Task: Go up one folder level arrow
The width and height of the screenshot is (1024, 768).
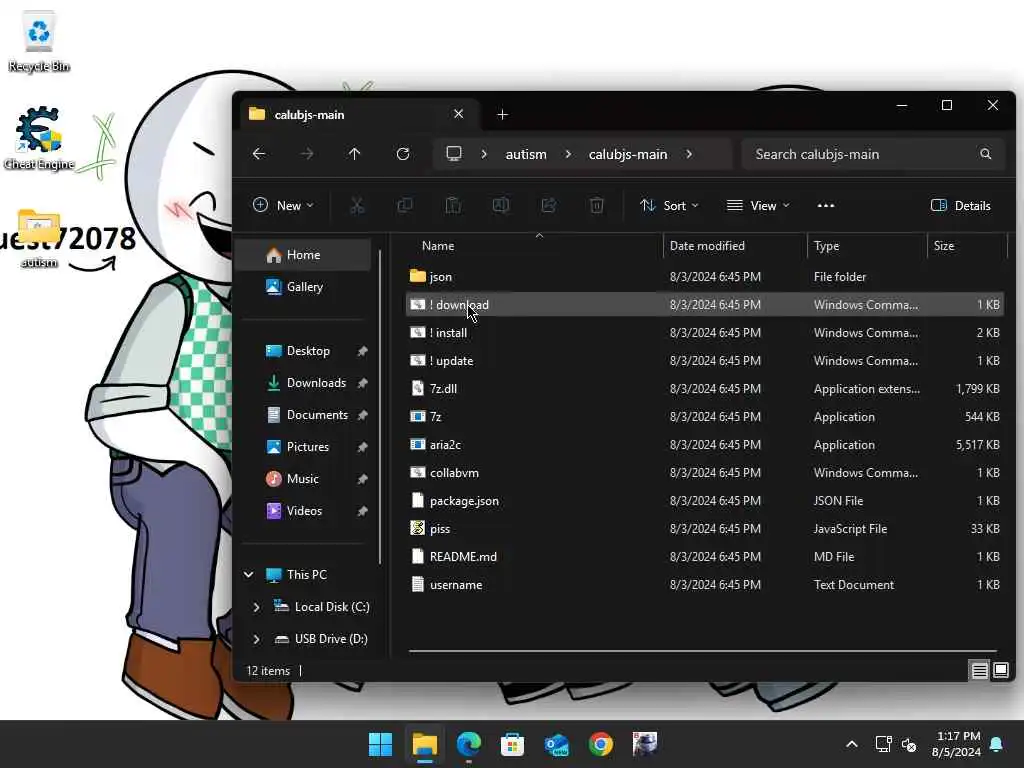Action: 355,154
